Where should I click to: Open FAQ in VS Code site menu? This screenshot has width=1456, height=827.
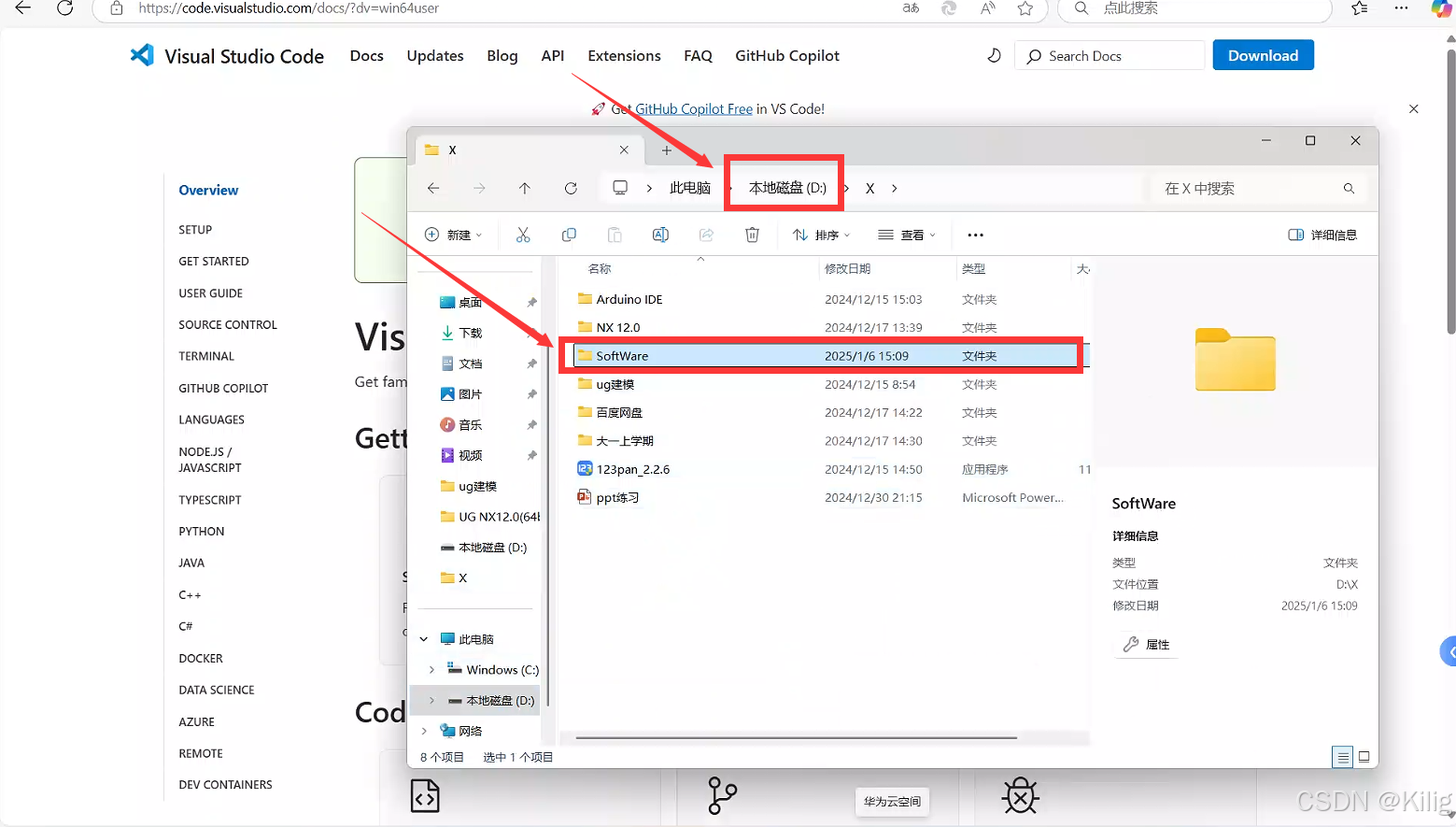(698, 56)
